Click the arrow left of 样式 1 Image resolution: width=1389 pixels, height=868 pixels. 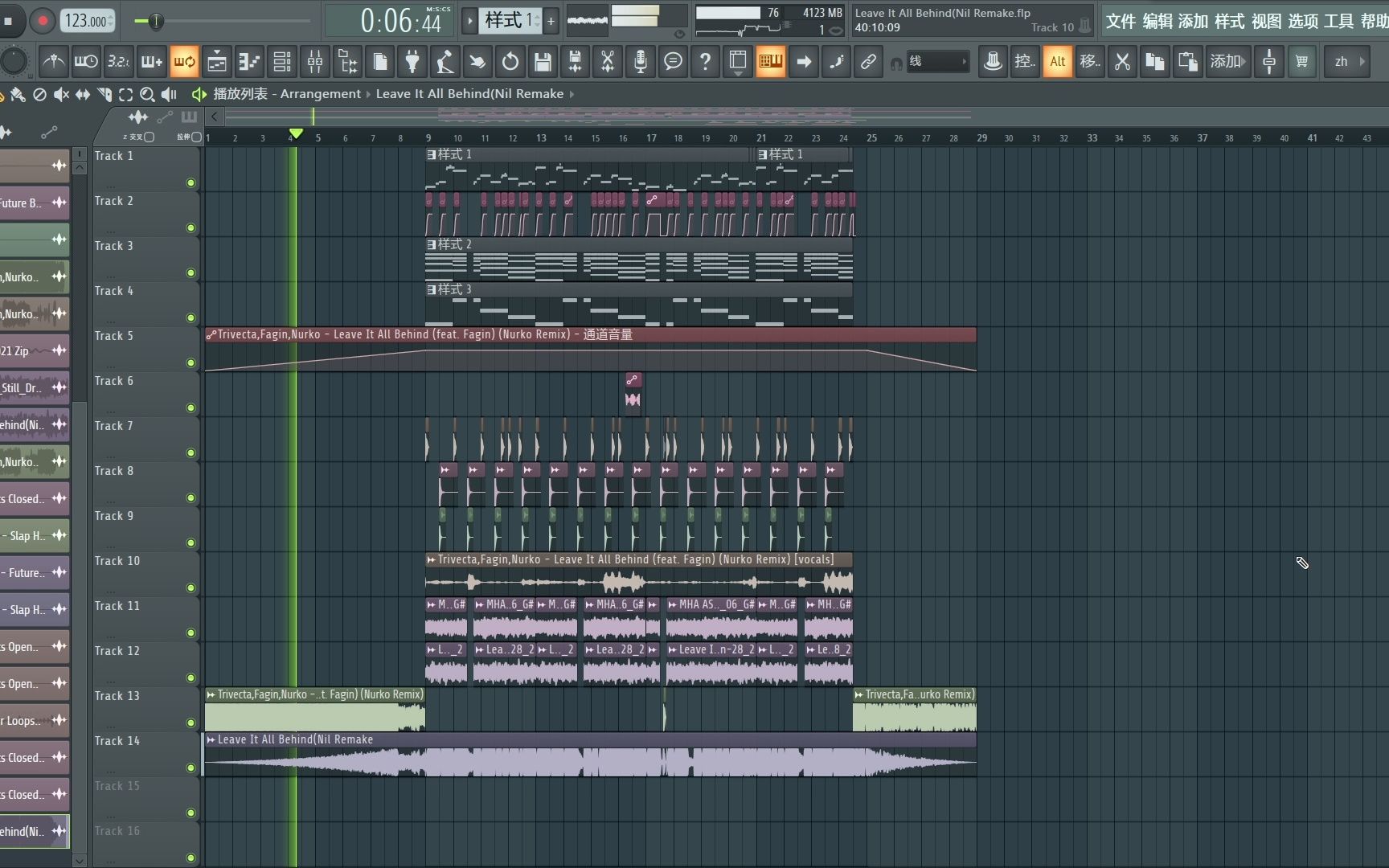point(470,21)
